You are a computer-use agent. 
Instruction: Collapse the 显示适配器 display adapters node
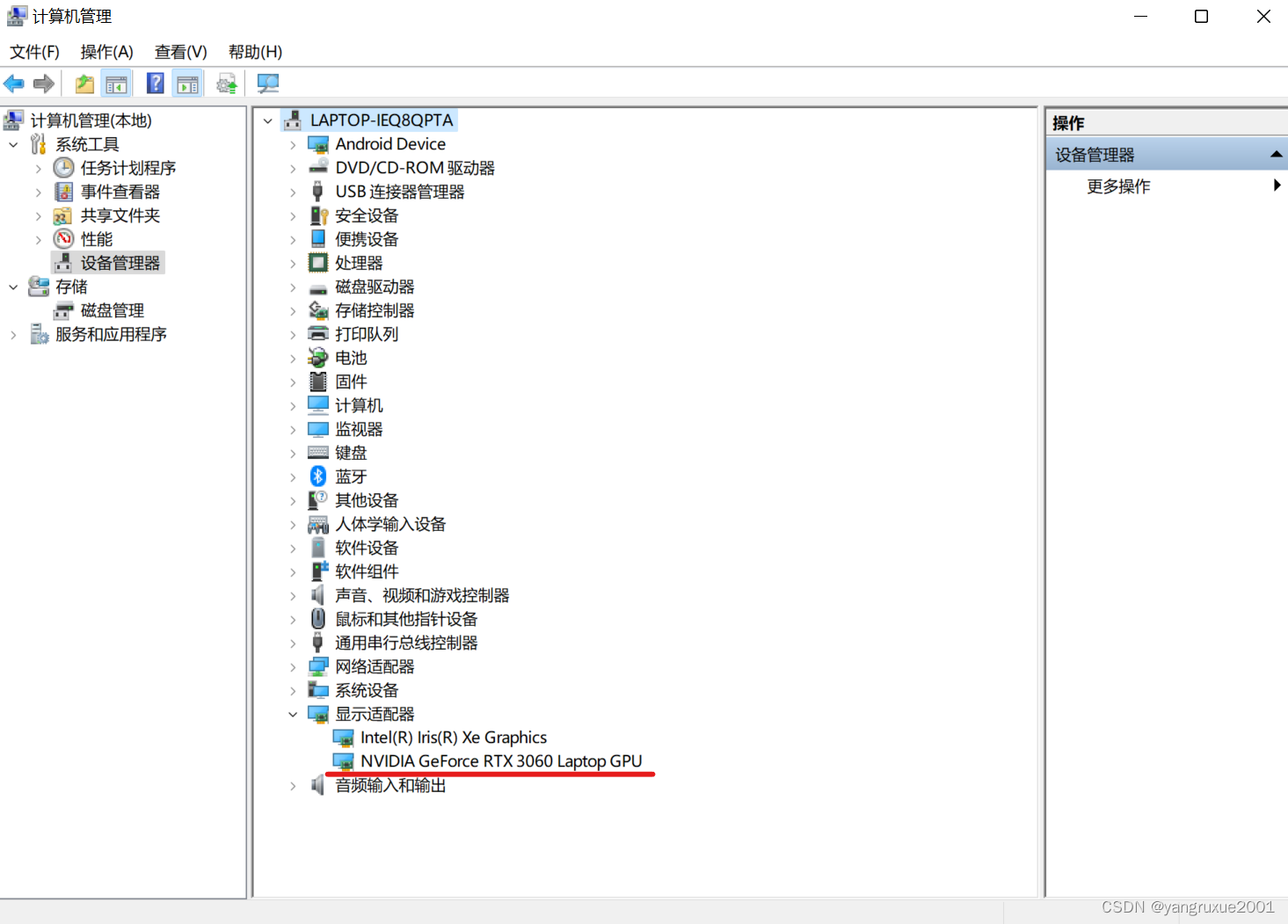pos(293,714)
